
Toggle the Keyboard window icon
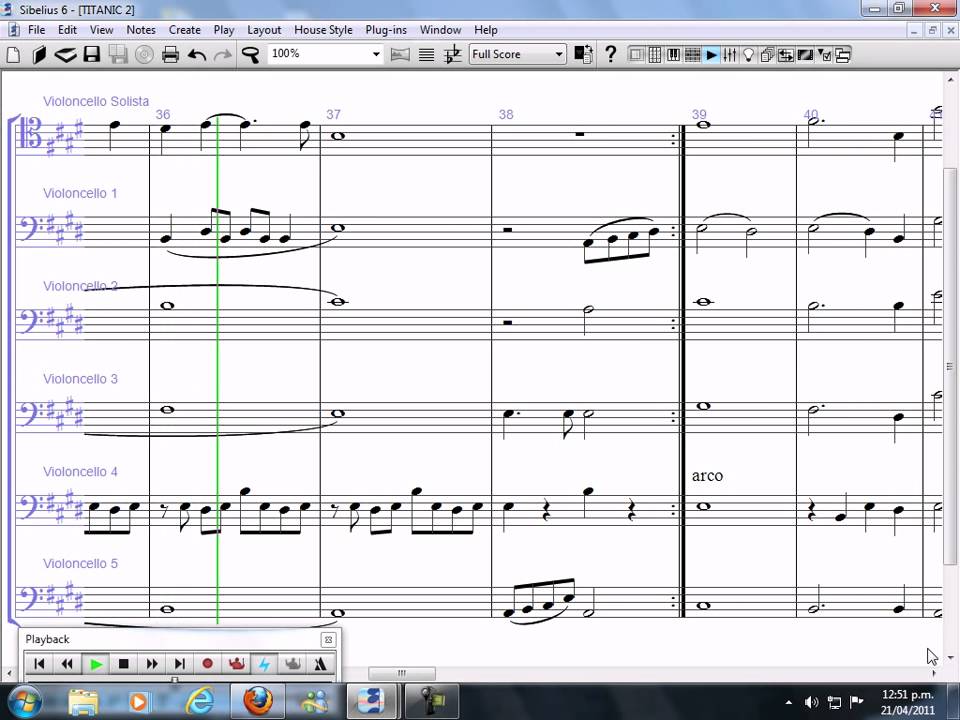673,55
